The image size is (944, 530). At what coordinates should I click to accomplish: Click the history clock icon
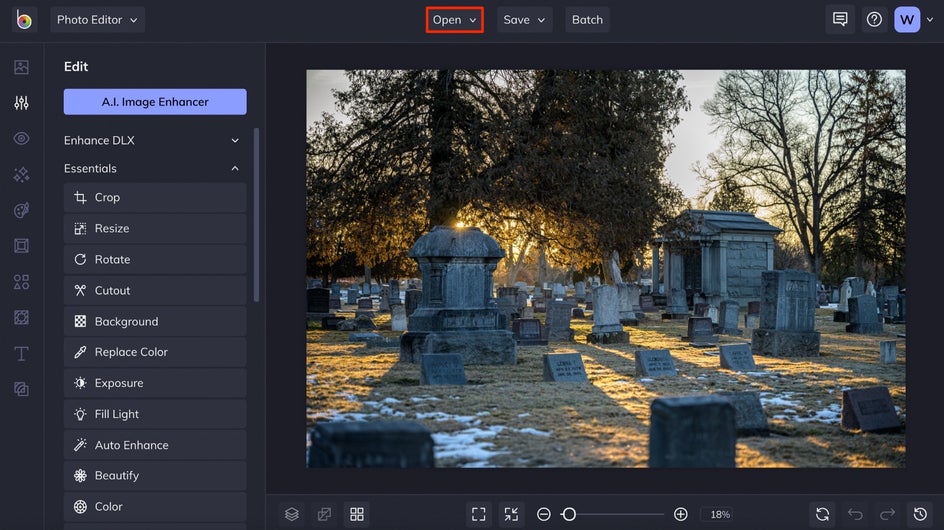coord(920,514)
